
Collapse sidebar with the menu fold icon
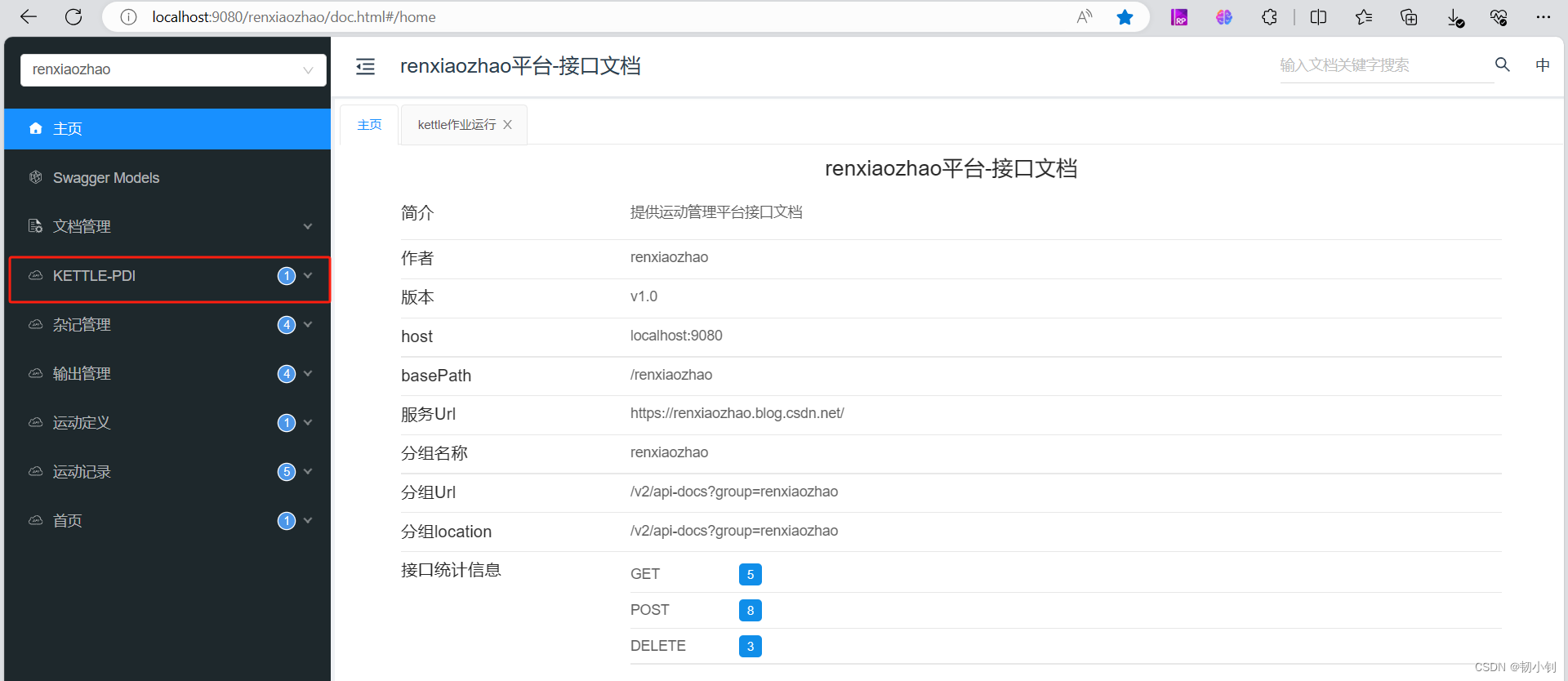pyautogui.click(x=366, y=67)
